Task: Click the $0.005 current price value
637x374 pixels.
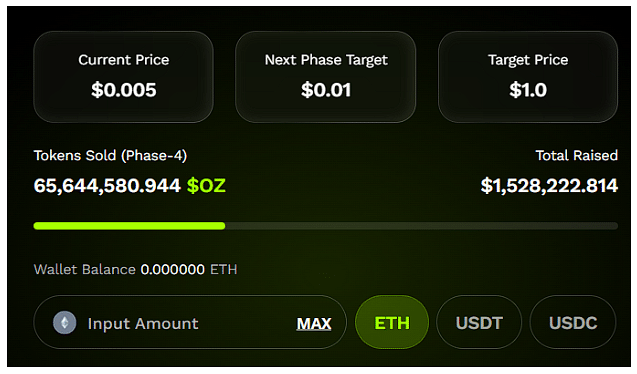Action: pyautogui.click(x=124, y=90)
